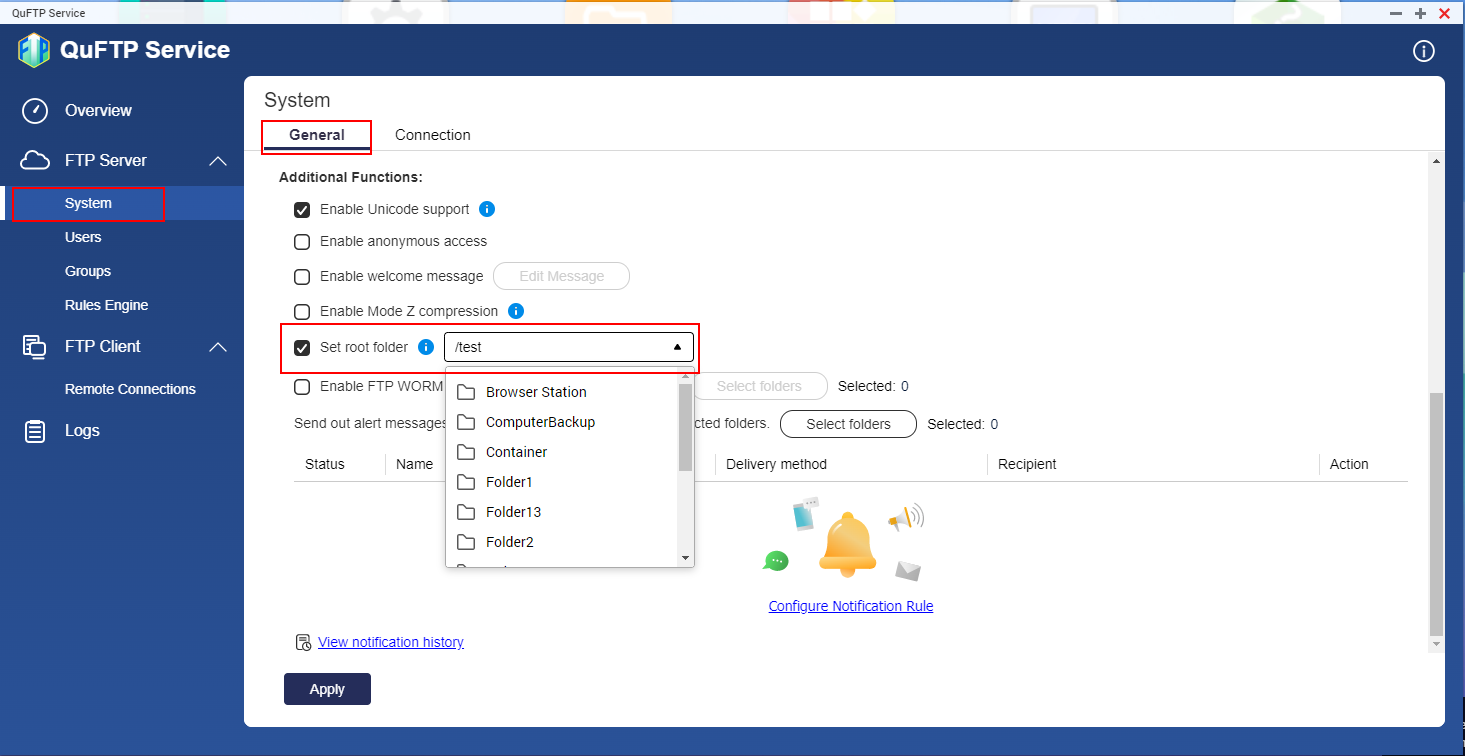Click the folder list scroll-down arrow
Viewport: 1465px width, 756px height.
coord(685,558)
